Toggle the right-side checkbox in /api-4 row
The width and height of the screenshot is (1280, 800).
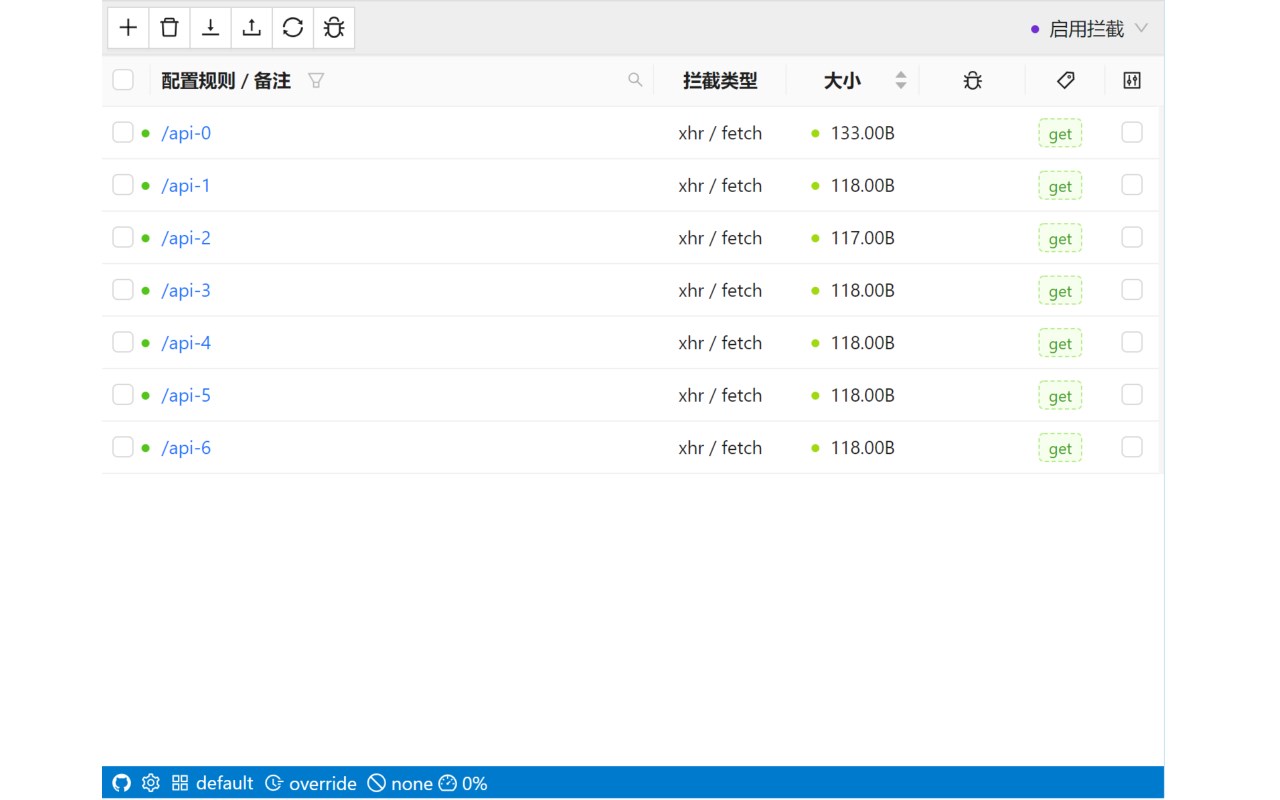1132,342
